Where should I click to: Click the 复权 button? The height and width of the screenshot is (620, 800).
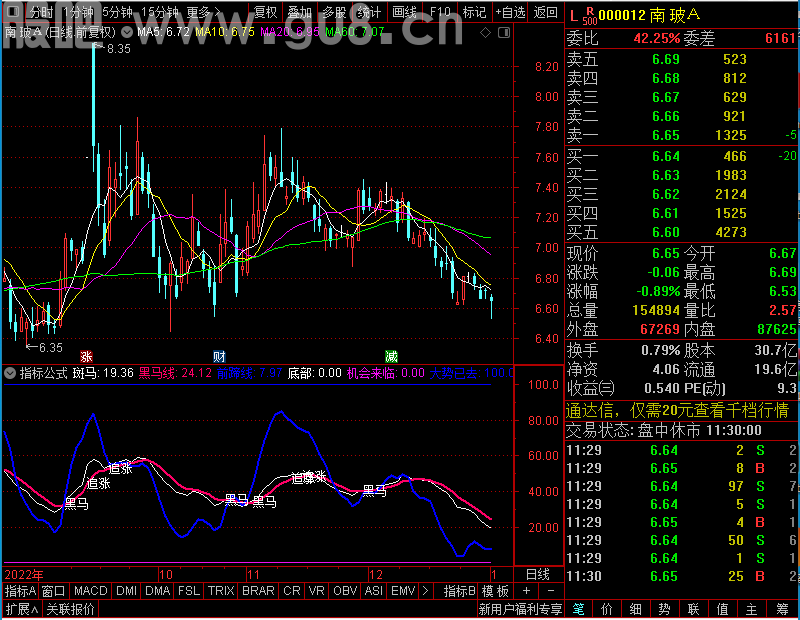[265, 12]
